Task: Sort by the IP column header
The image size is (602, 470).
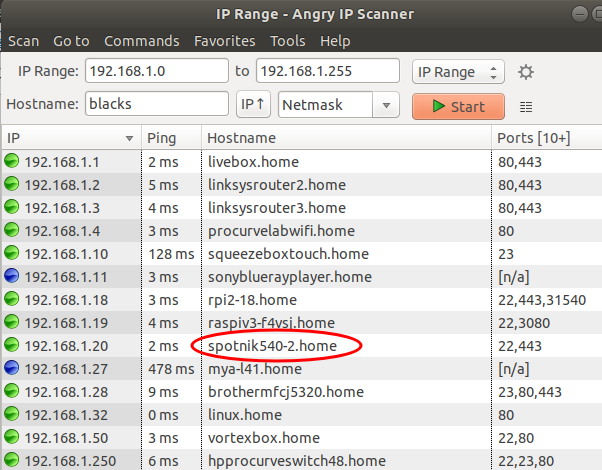Action: point(72,138)
